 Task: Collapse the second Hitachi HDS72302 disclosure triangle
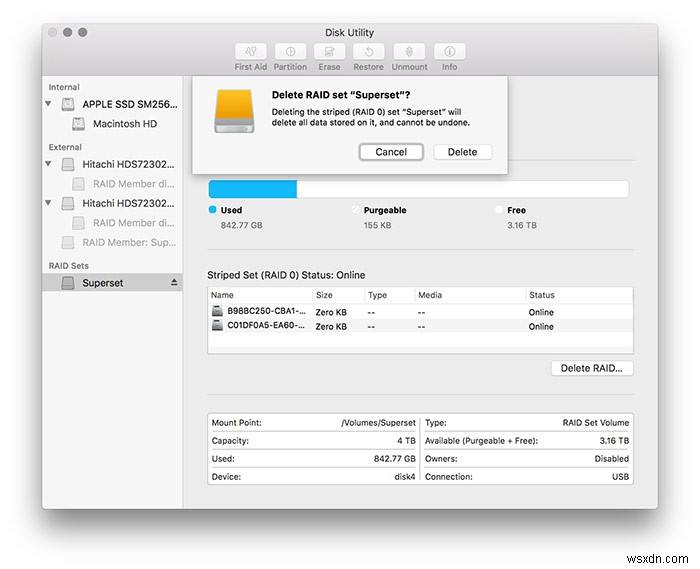click(48, 203)
